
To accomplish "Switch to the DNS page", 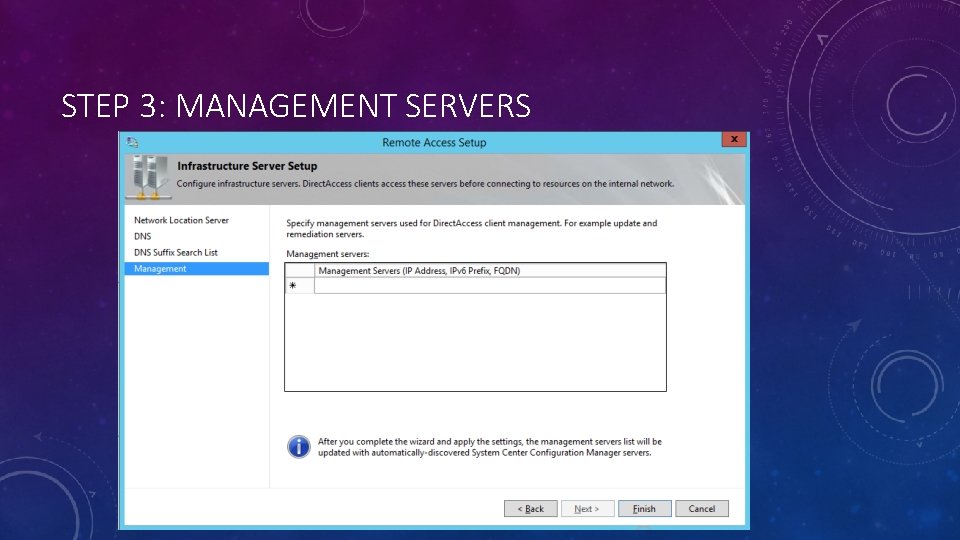I will [143, 236].
